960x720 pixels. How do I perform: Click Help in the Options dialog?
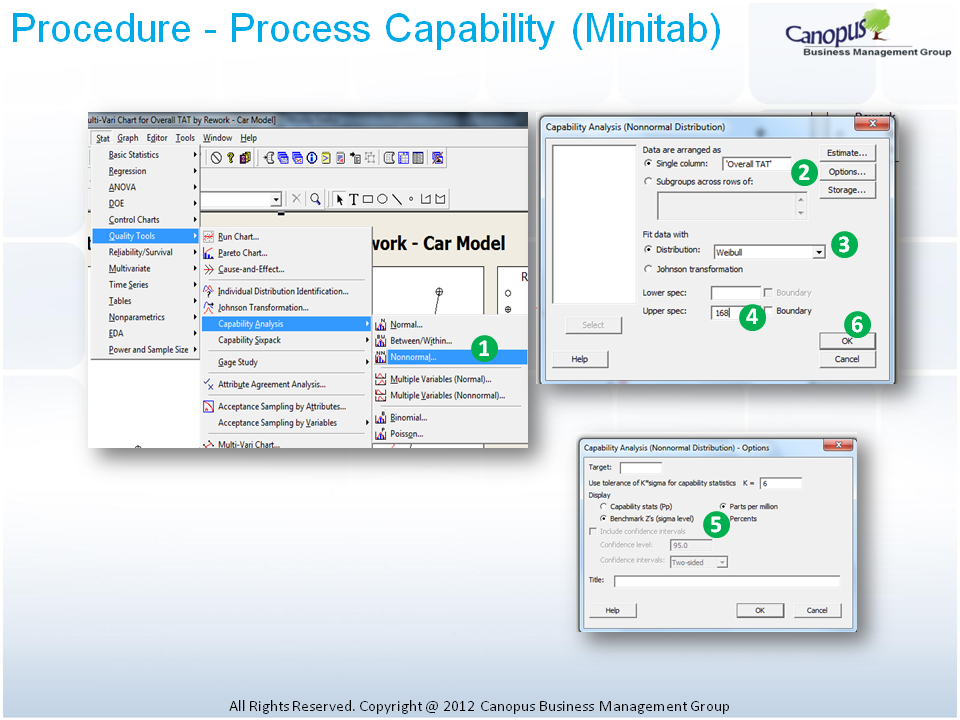point(613,610)
